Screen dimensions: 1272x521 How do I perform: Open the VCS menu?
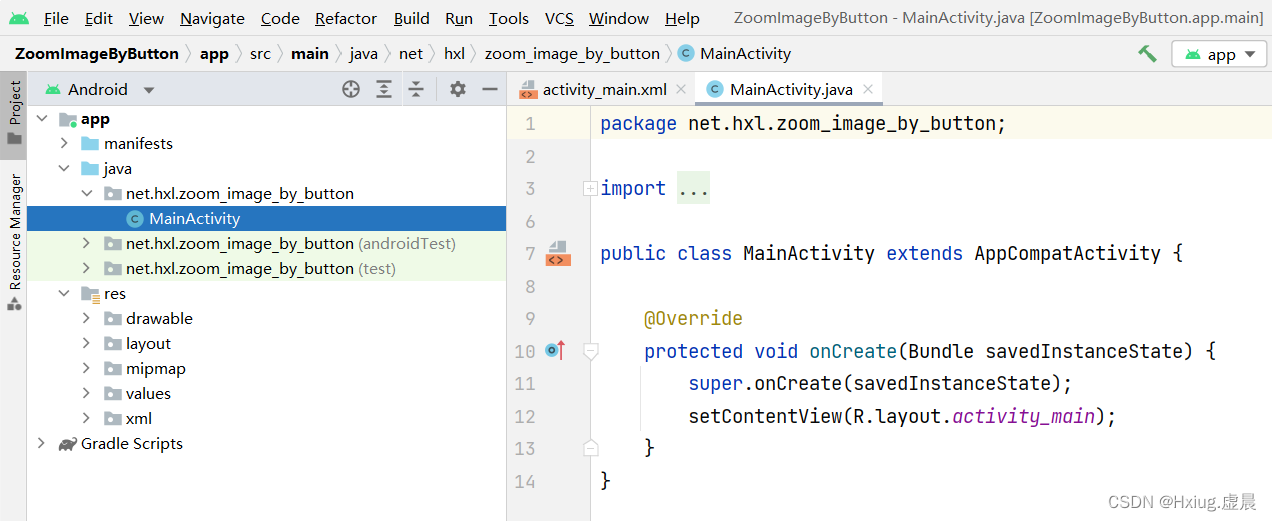pos(559,18)
